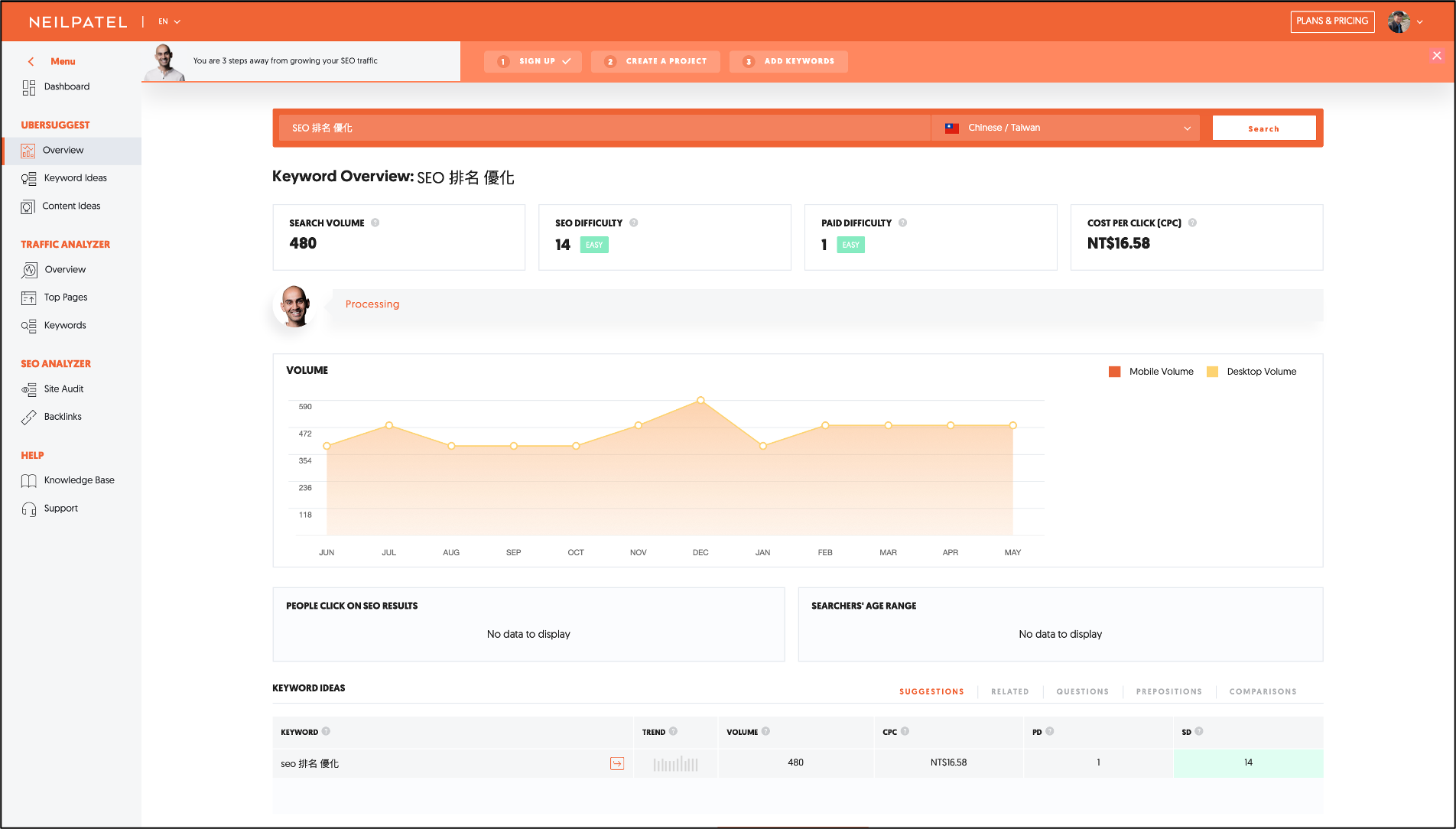Select the Prepositions tab

click(x=1168, y=691)
